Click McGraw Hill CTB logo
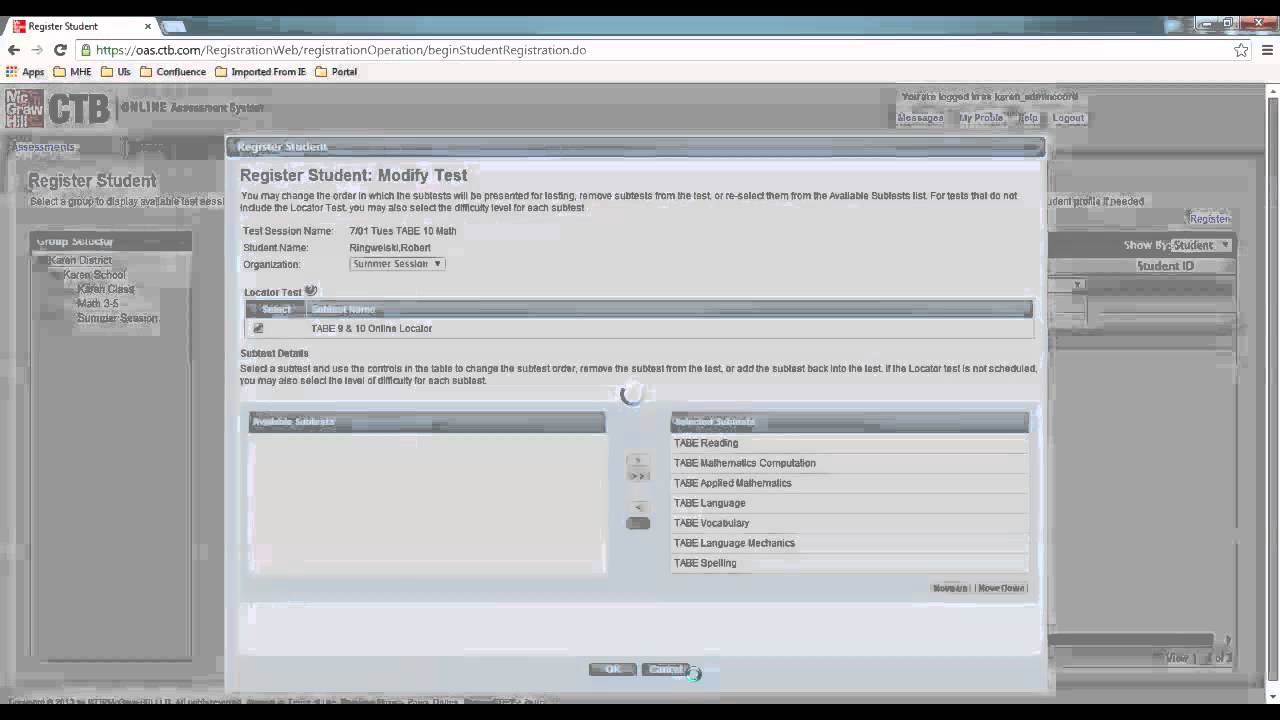The image size is (1280, 720). point(58,108)
